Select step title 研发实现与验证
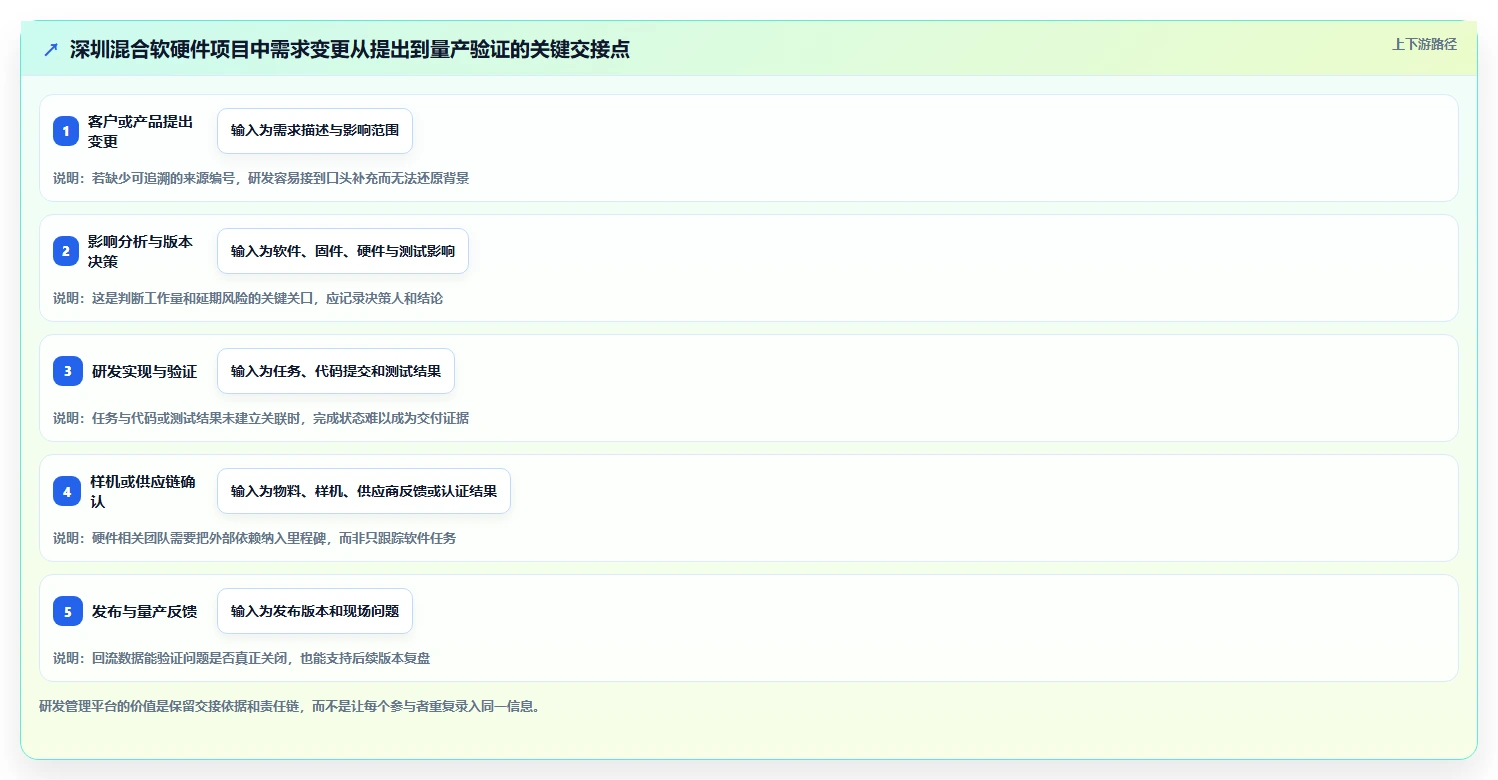Image resolution: width=1498 pixels, height=780 pixels. (145, 371)
